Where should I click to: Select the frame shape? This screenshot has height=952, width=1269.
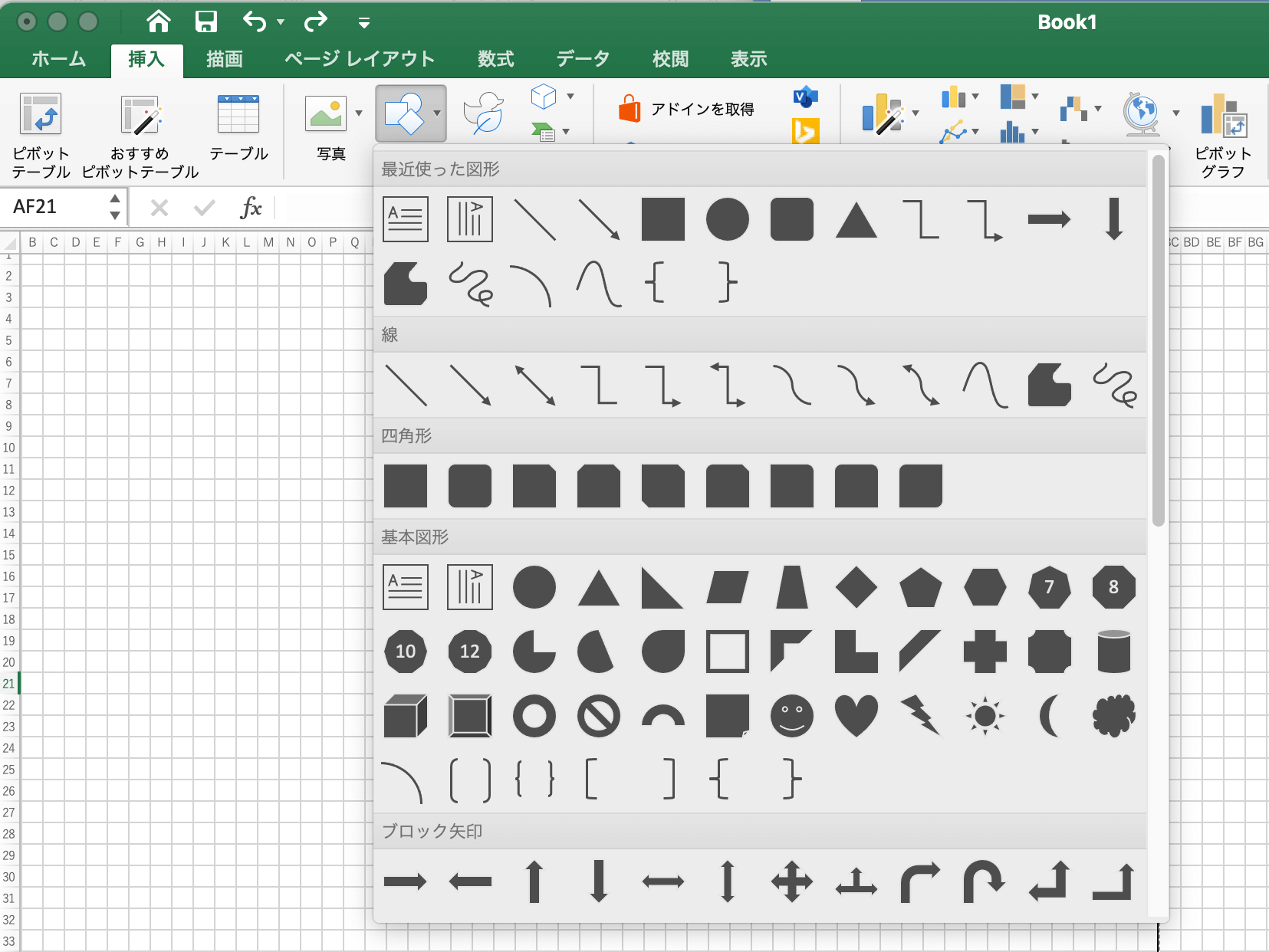tap(728, 652)
